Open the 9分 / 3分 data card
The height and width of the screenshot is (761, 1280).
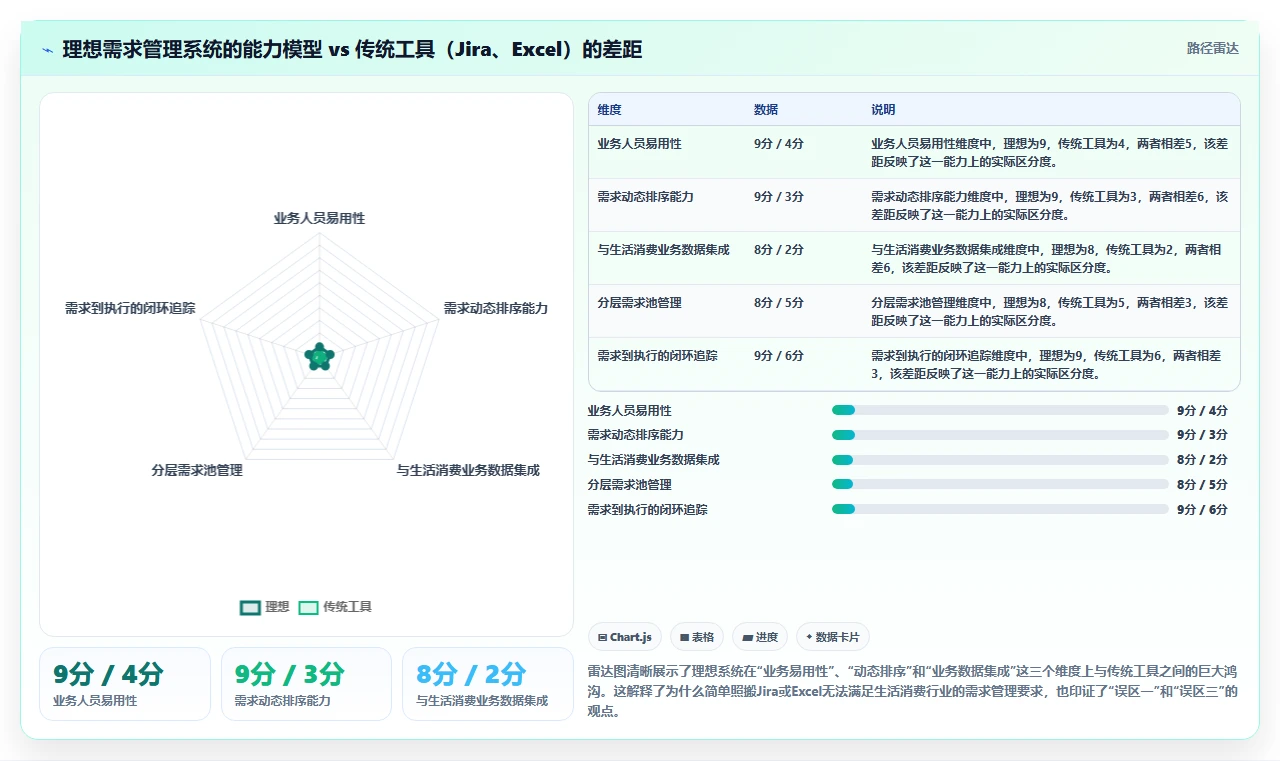coord(306,684)
